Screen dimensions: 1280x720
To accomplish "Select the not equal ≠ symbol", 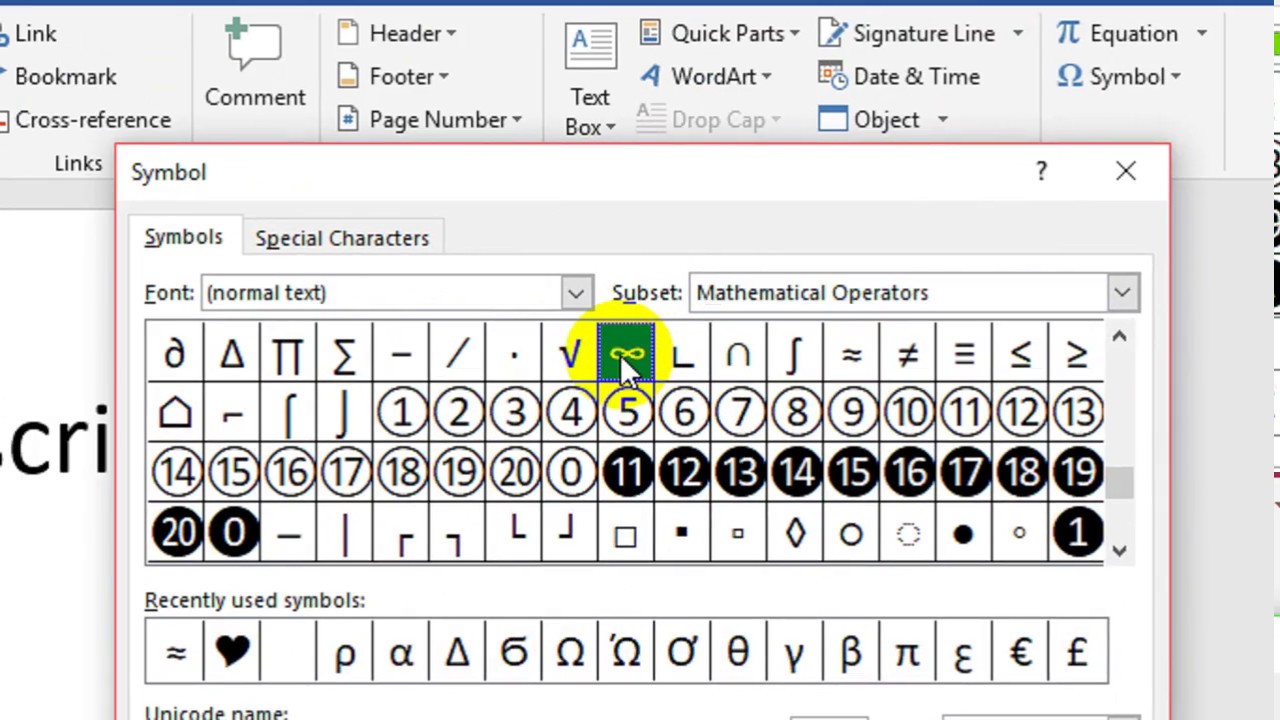I will pos(908,354).
